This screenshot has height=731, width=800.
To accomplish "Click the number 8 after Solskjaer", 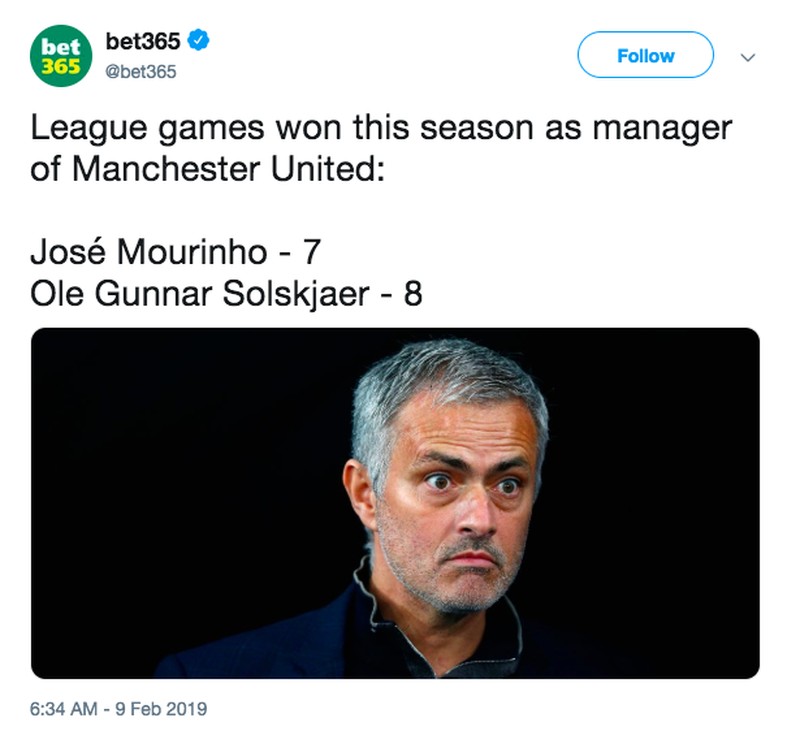I will [x=413, y=294].
